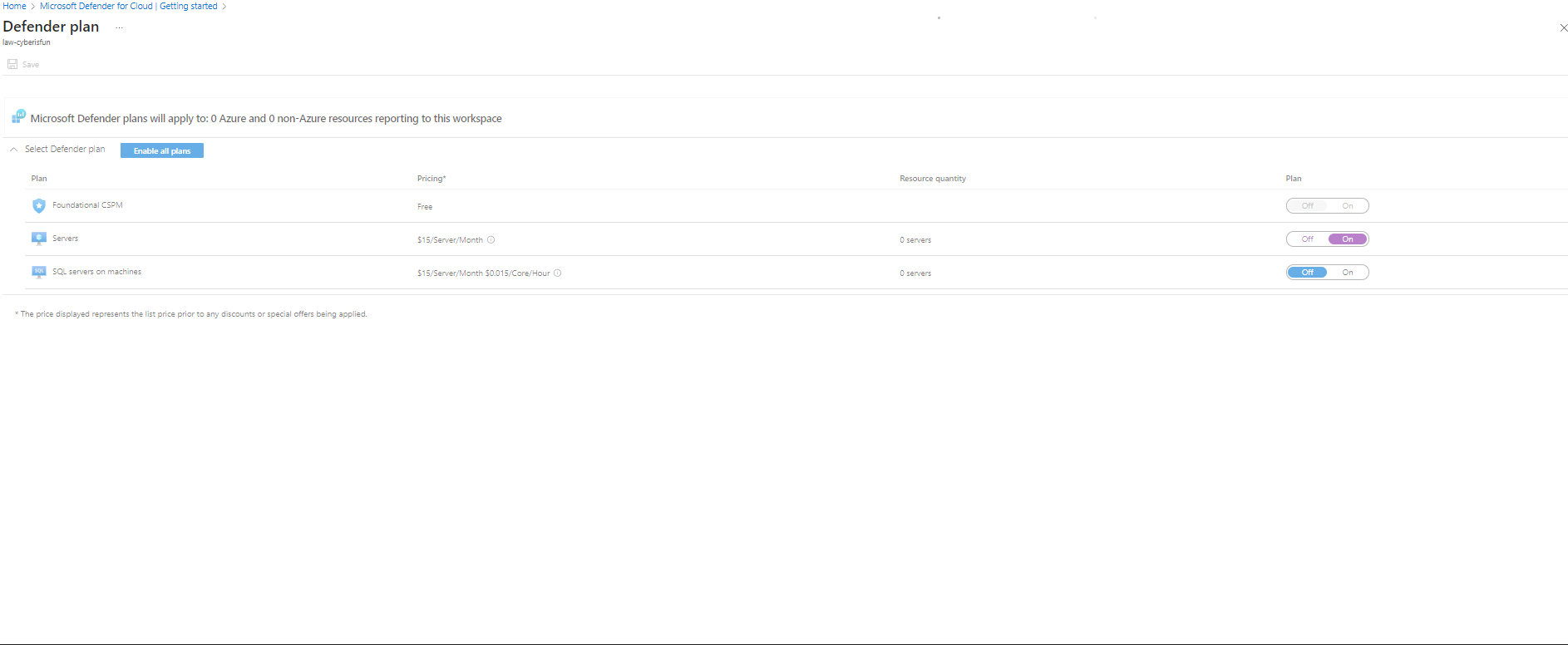
Task: Click the law-cyberisfun workspace name
Action: point(27,42)
